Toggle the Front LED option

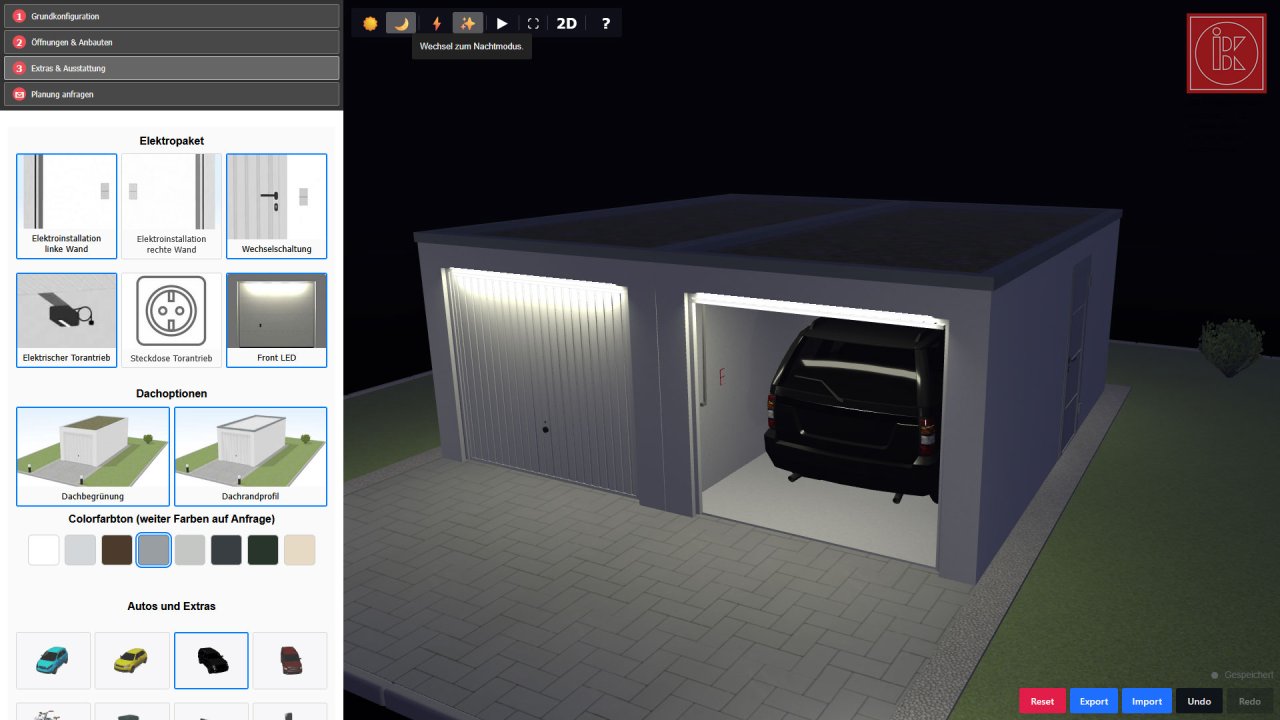pos(277,320)
